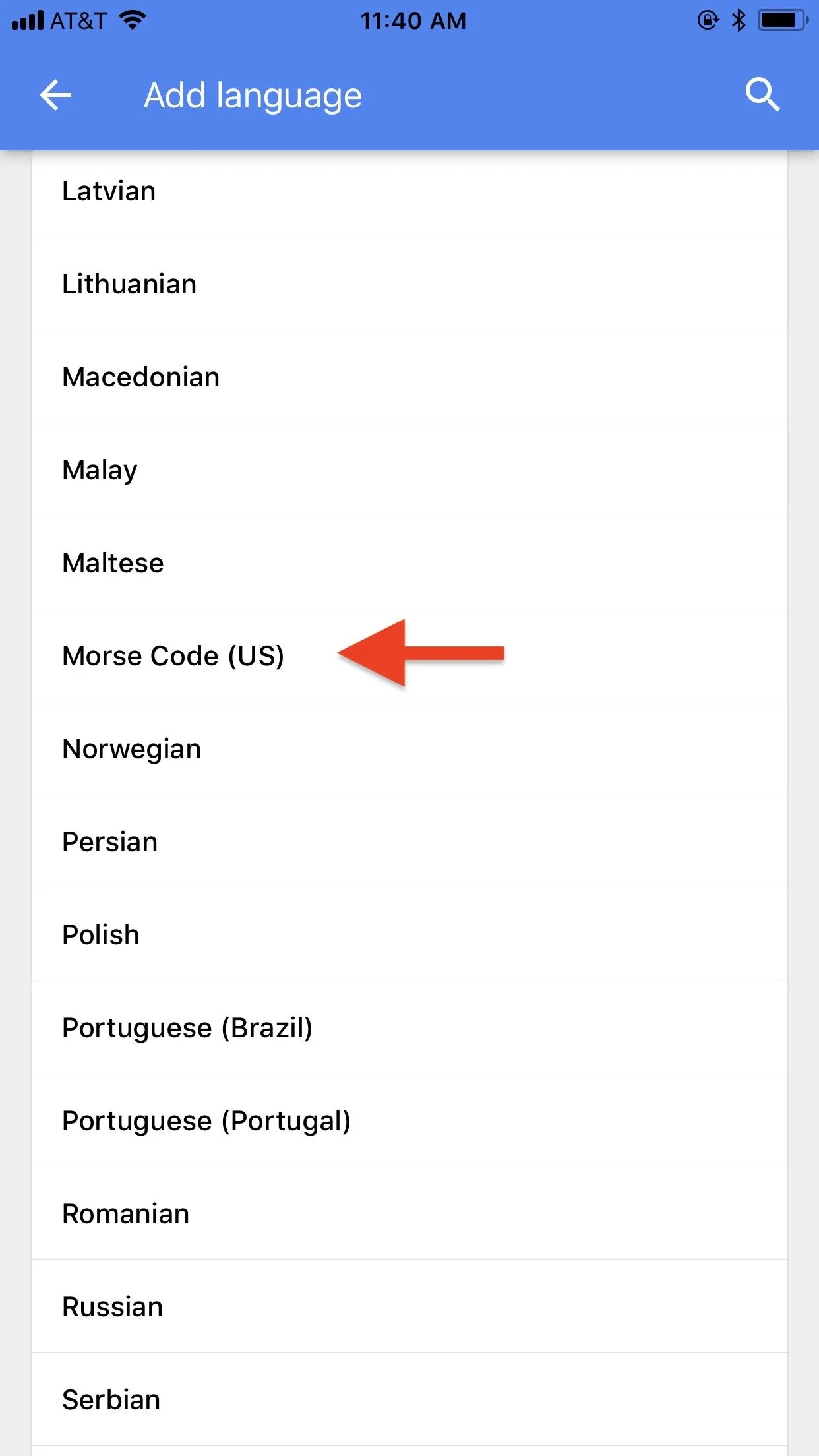
Task: Select Morse Code (US) keyboard
Action: (x=409, y=656)
